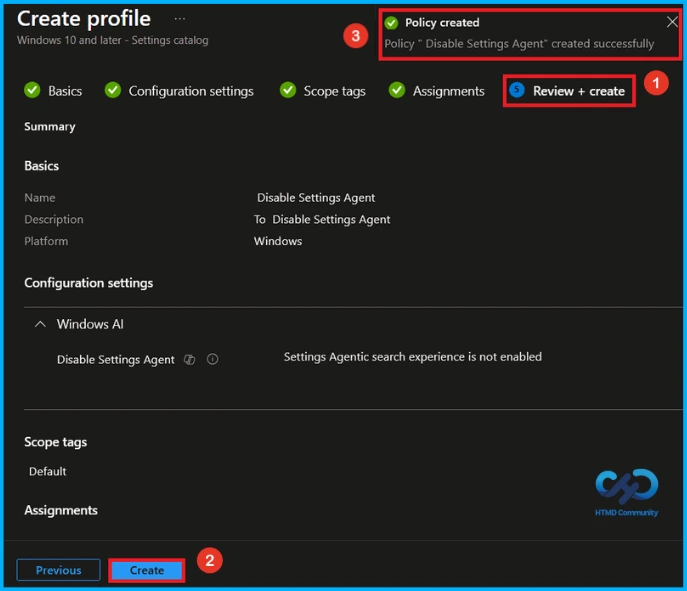Viewport: 687px width, 591px height.
Task: Click the 'Disable Settings Agent' setting label
Action: point(116,360)
